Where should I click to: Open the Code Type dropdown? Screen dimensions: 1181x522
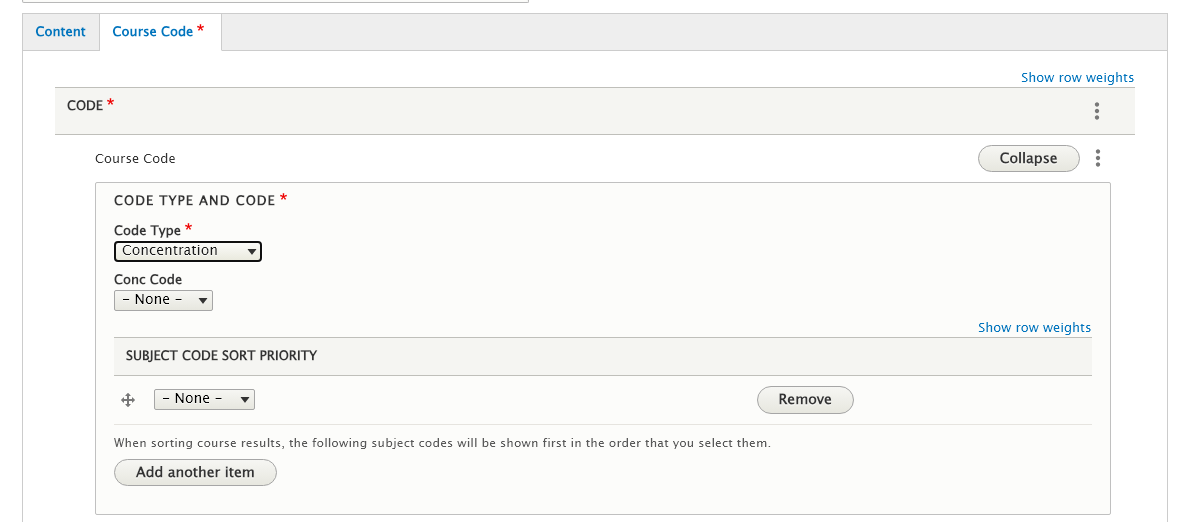click(x=188, y=251)
